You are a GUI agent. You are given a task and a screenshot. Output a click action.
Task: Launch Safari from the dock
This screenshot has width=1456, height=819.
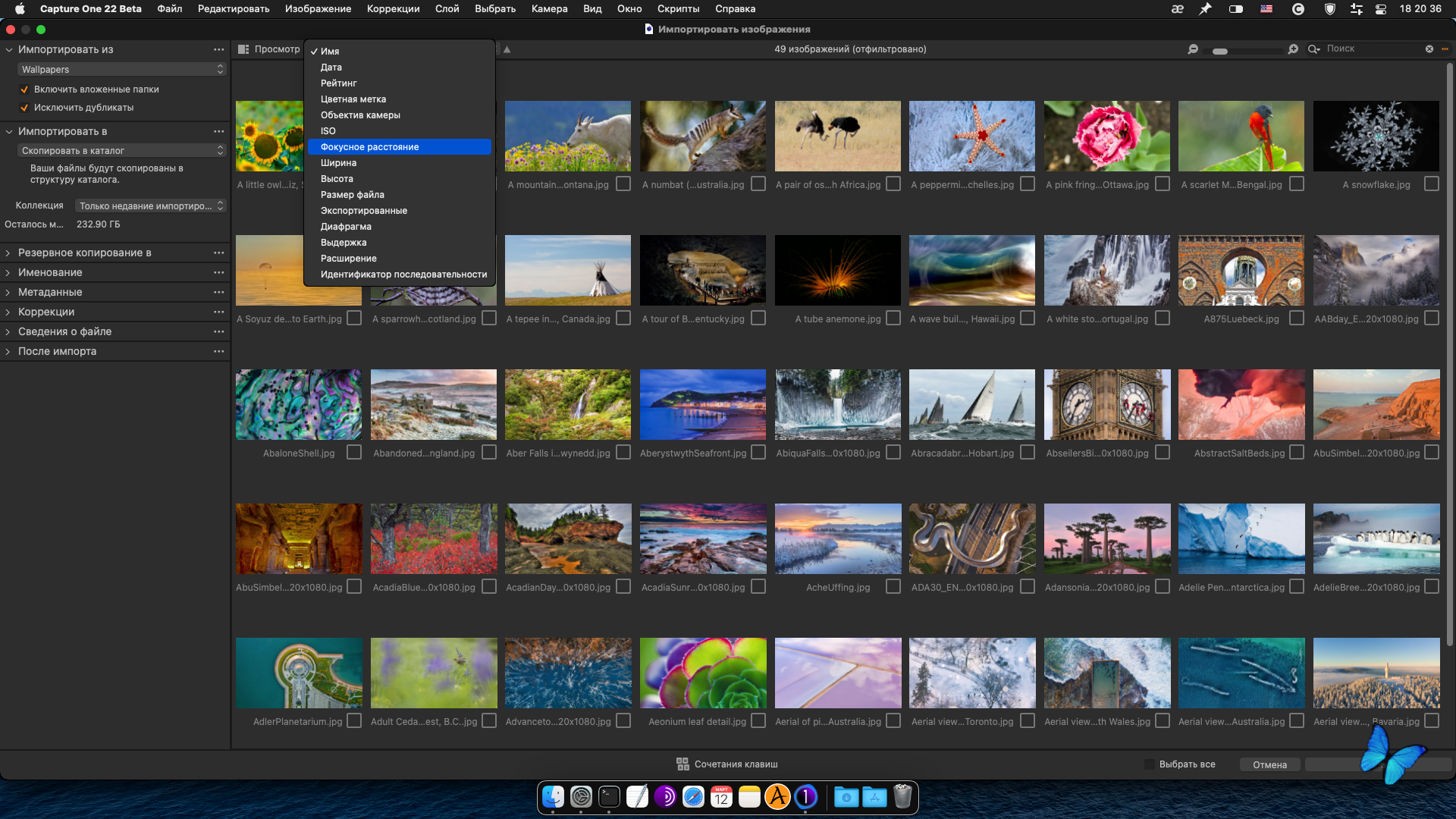tap(693, 797)
